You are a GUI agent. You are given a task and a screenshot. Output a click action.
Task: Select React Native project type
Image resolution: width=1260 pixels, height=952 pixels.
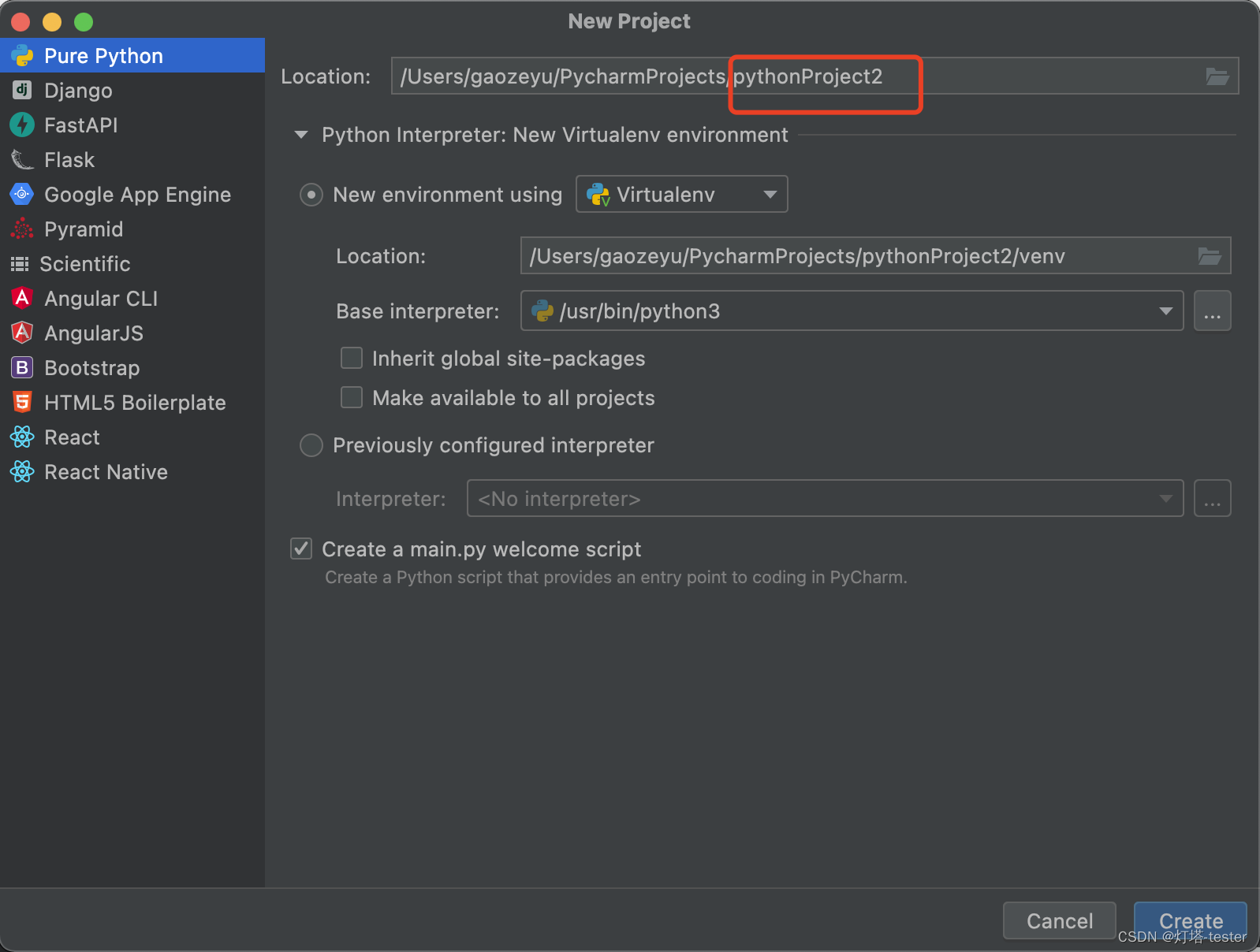tap(106, 472)
